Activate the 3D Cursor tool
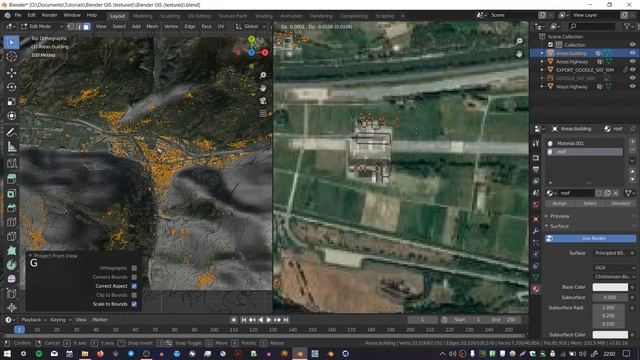 (11, 56)
